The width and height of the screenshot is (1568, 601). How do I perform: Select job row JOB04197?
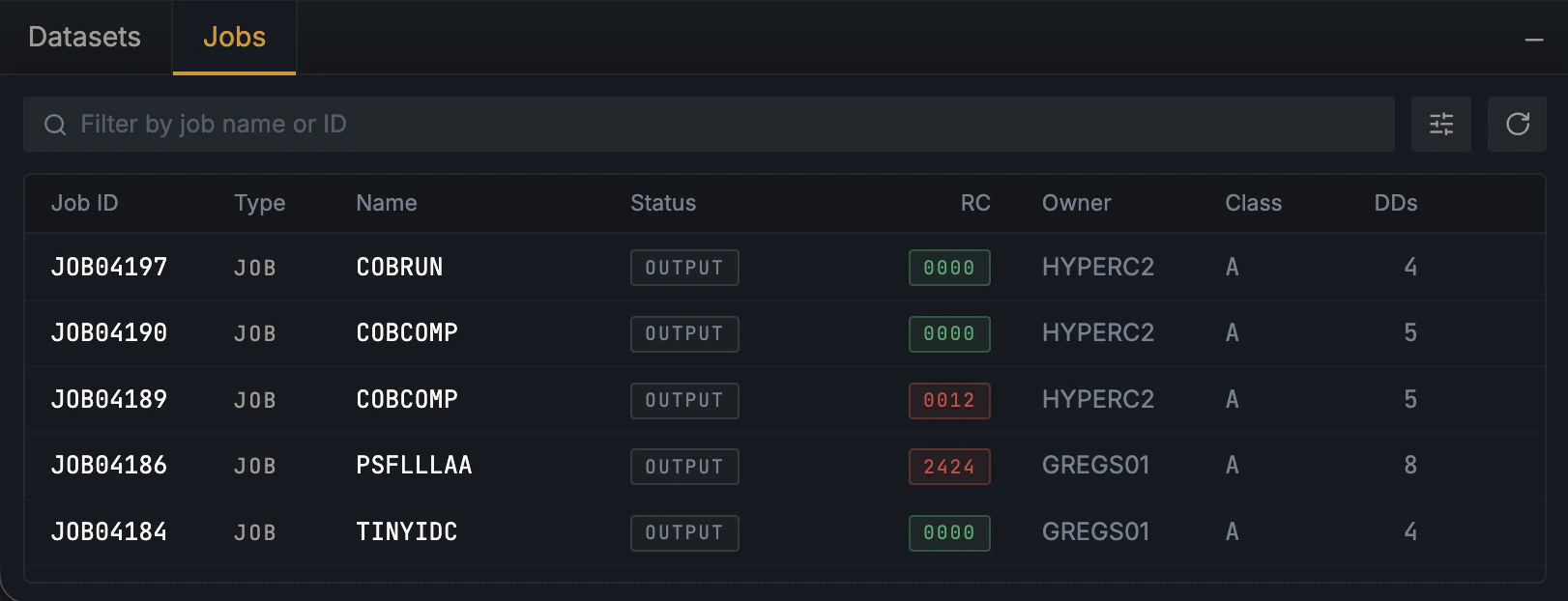784,268
